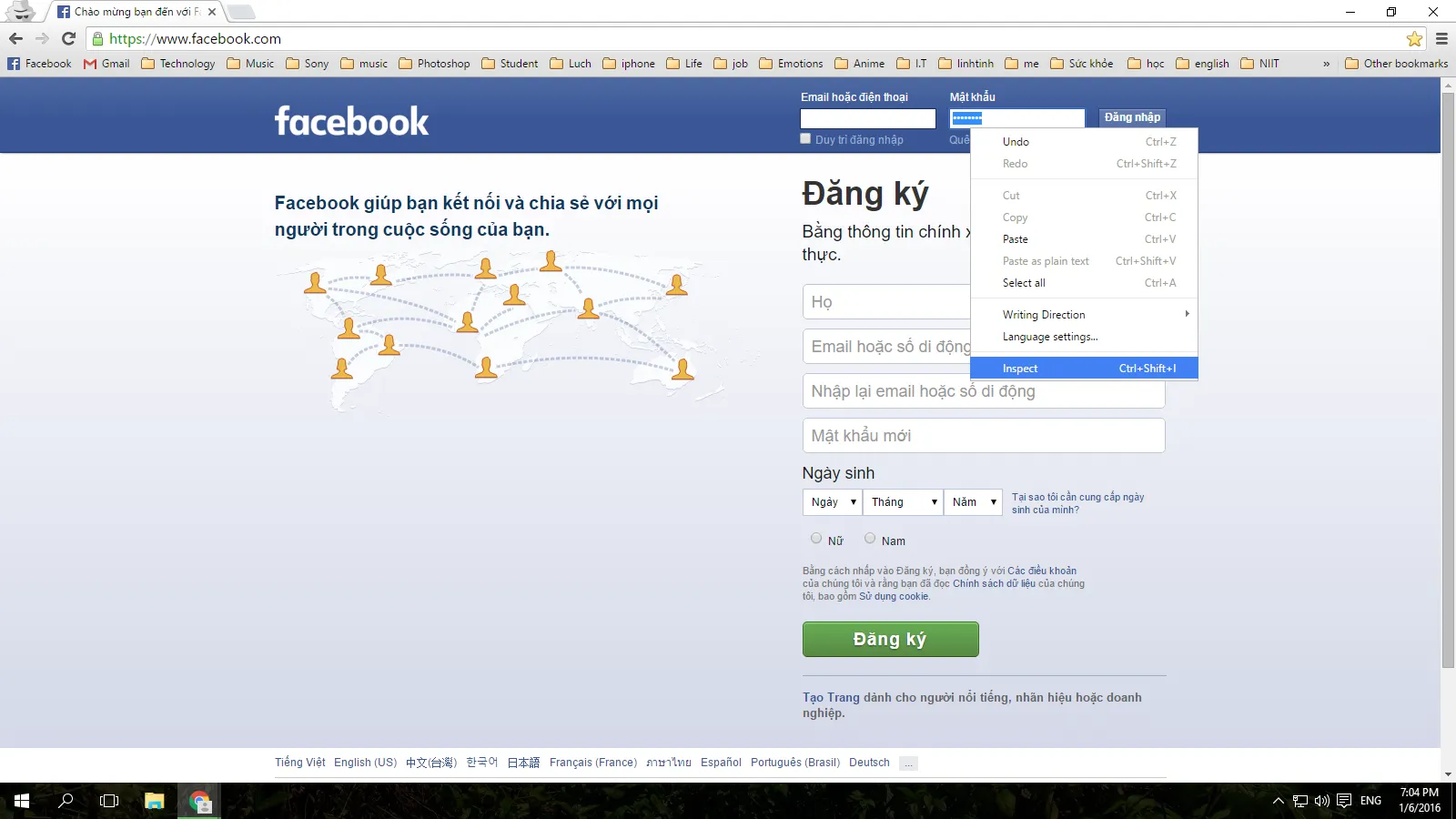Screen dimensions: 1456x819
Task: Open the Chrome hamburger menu
Action: 1441,38
